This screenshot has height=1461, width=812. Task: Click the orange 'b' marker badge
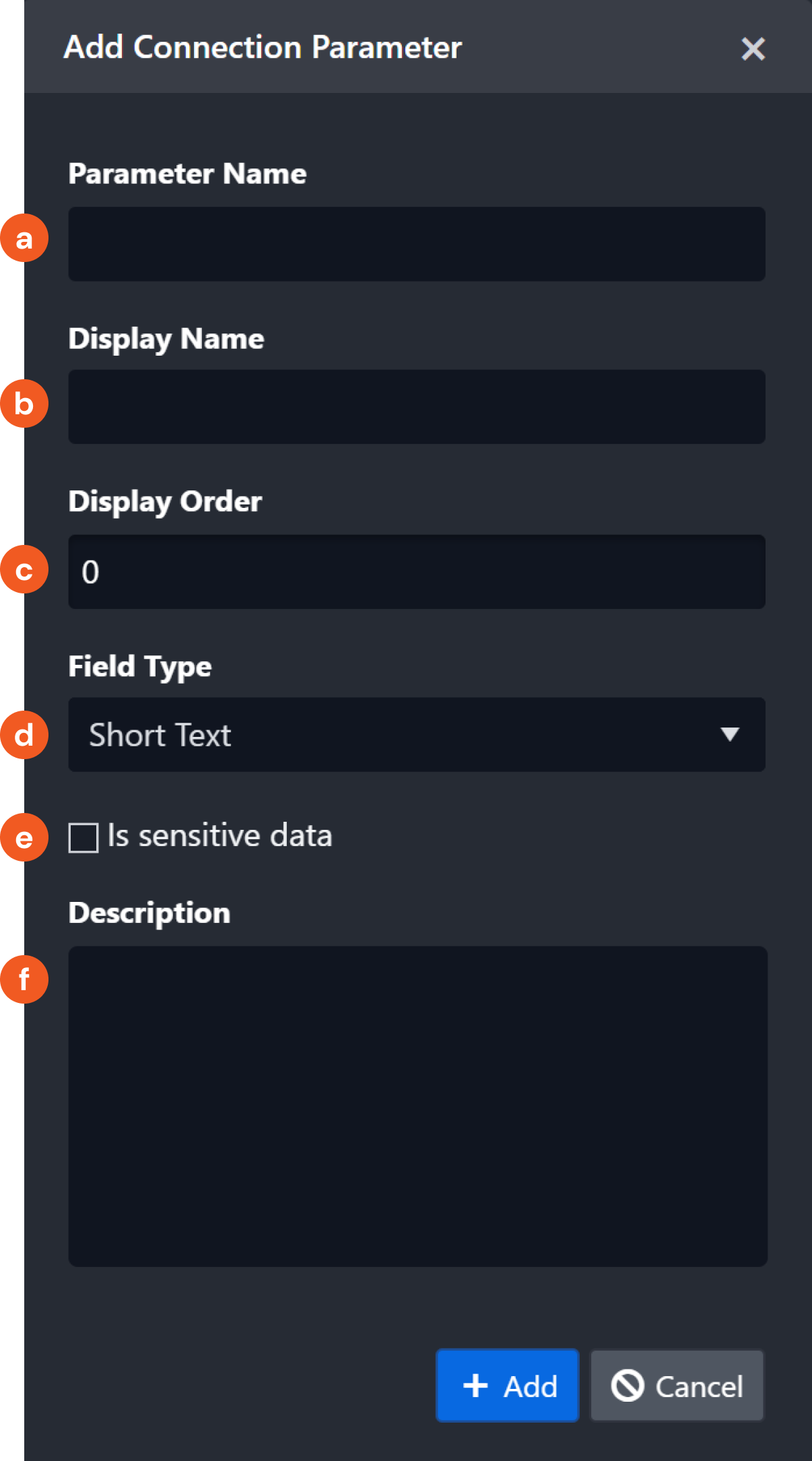24,404
